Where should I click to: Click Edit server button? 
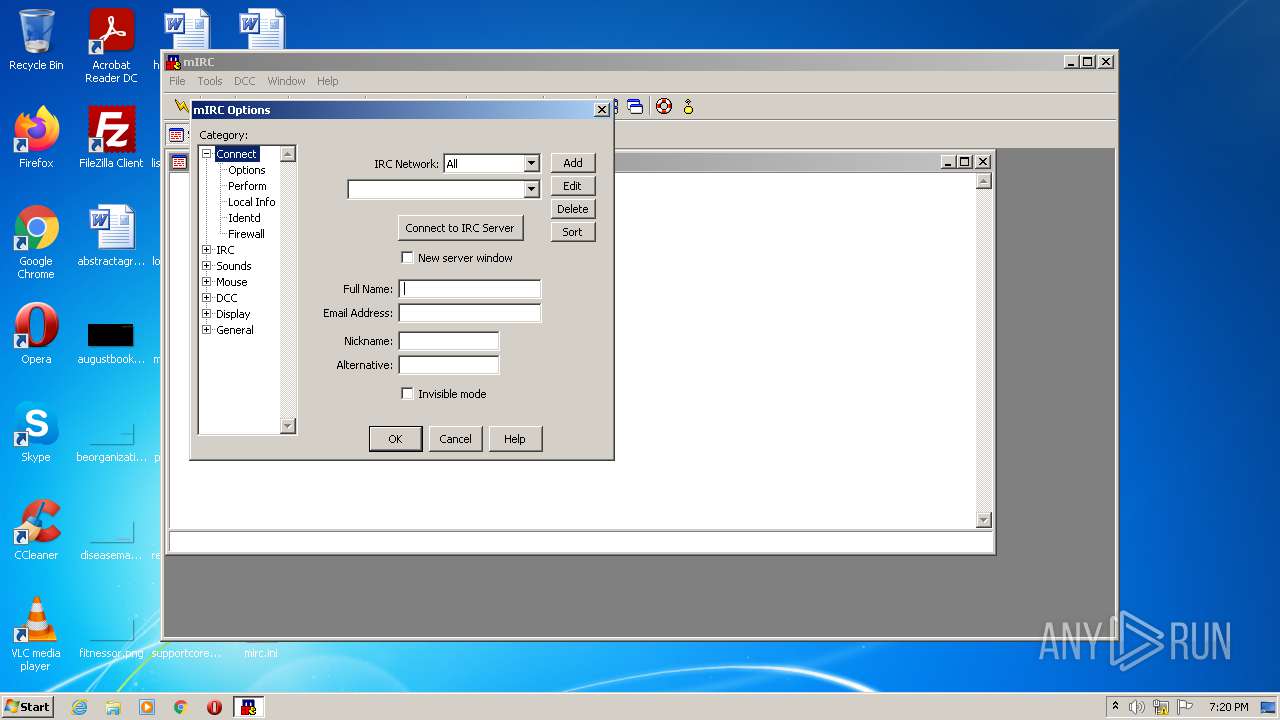573,186
